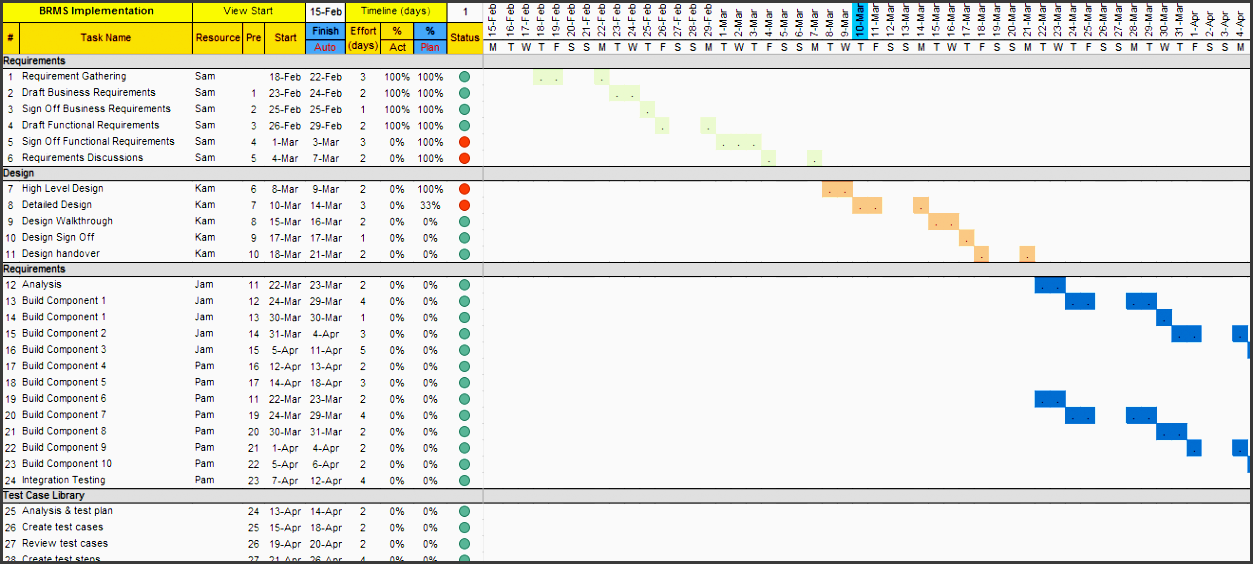Click Build Component 4 status indicator
This screenshot has width=1253, height=564.
click(x=464, y=366)
